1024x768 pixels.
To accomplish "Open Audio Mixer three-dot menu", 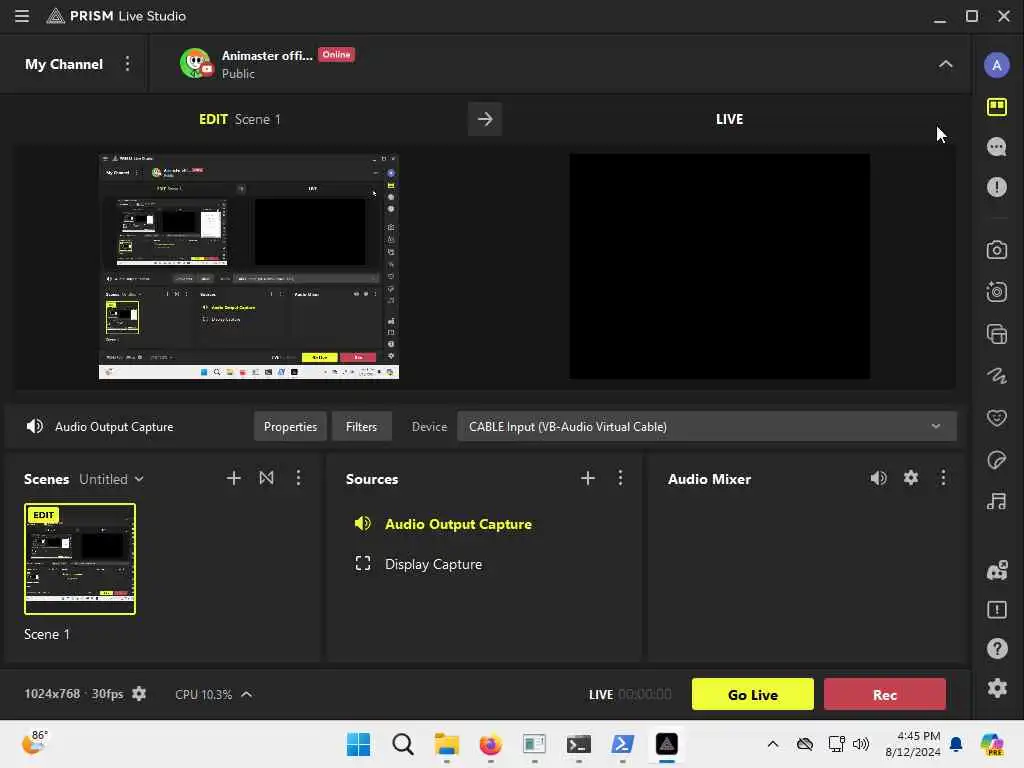I will [x=943, y=478].
